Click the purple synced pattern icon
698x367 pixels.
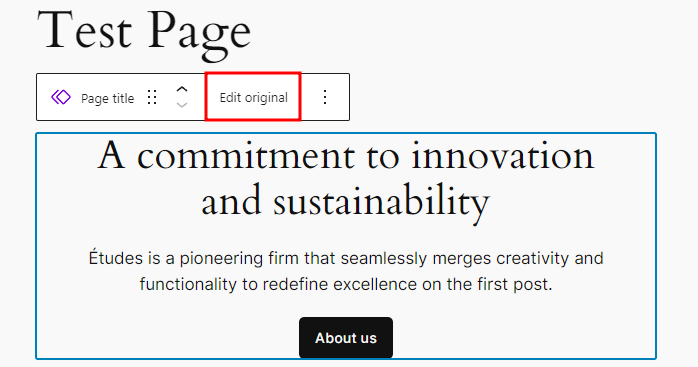[61, 97]
